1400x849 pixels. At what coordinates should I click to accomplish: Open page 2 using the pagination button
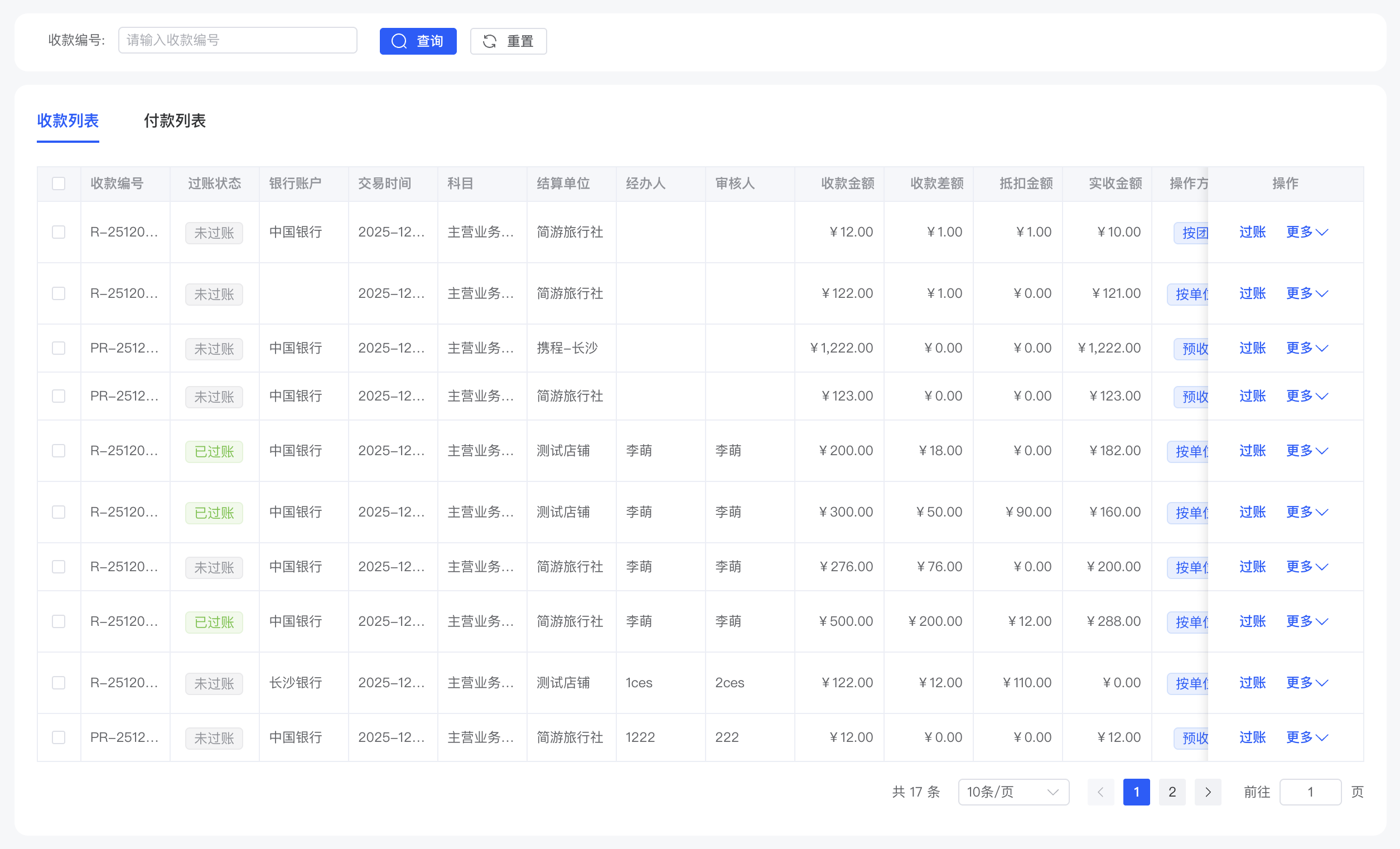point(1171,792)
